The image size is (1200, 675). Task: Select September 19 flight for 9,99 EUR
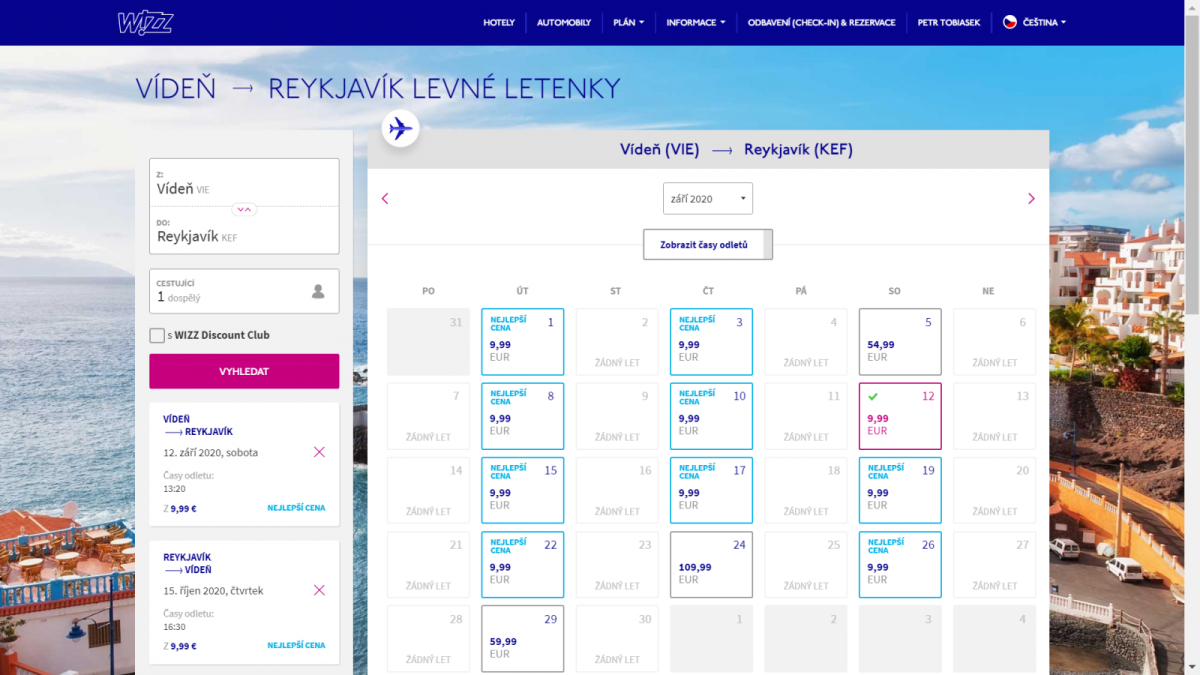[x=900, y=490]
